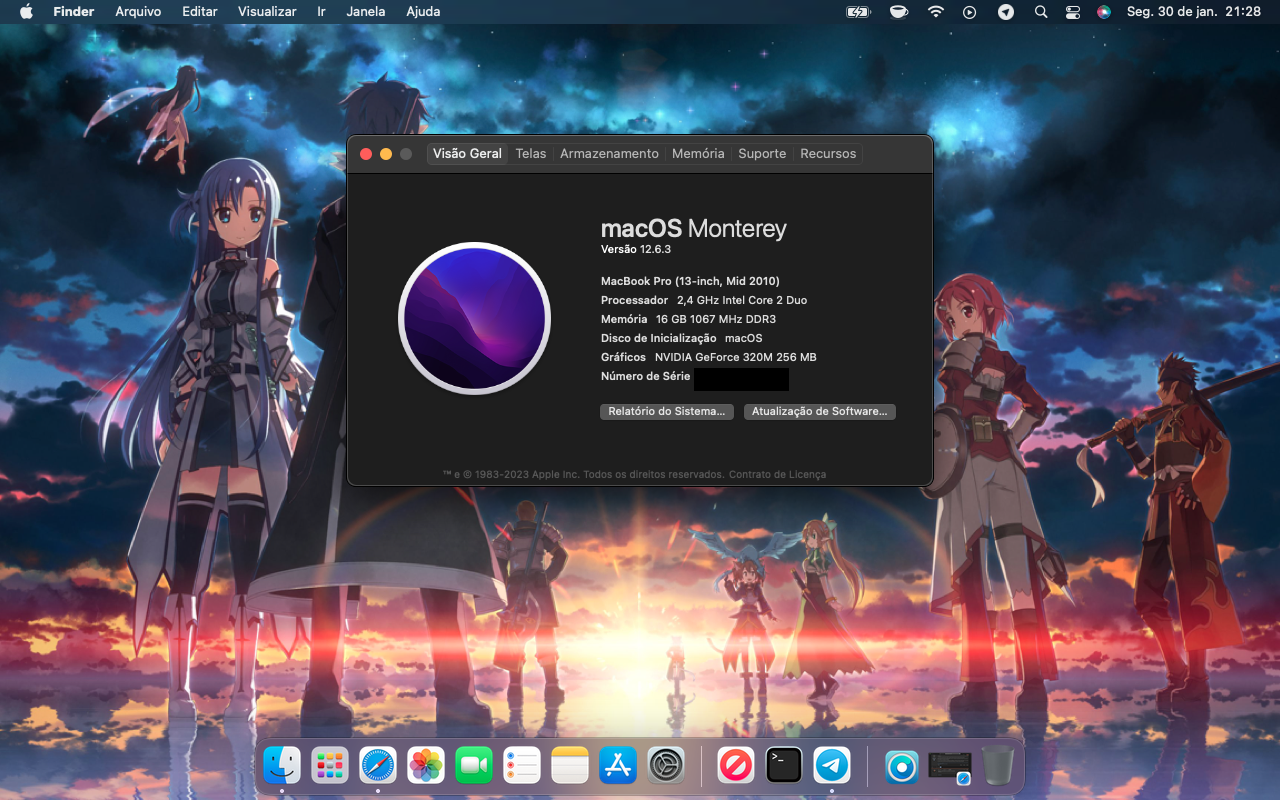Open the blue circular-ring app in Dock

pyautogui.click(x=902, y=766)
